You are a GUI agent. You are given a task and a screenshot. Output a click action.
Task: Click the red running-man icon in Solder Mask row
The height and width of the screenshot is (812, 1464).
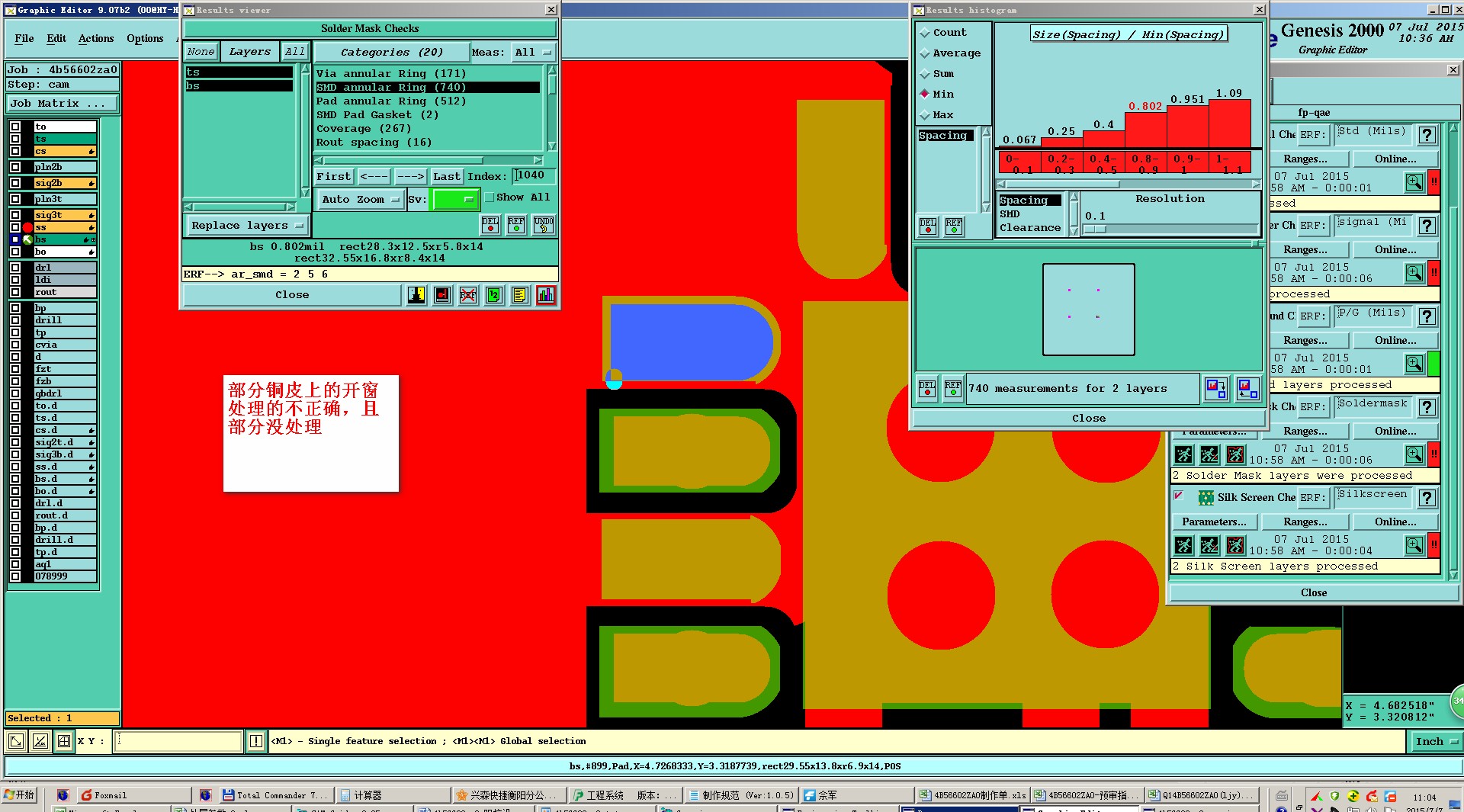[1235, 454]
